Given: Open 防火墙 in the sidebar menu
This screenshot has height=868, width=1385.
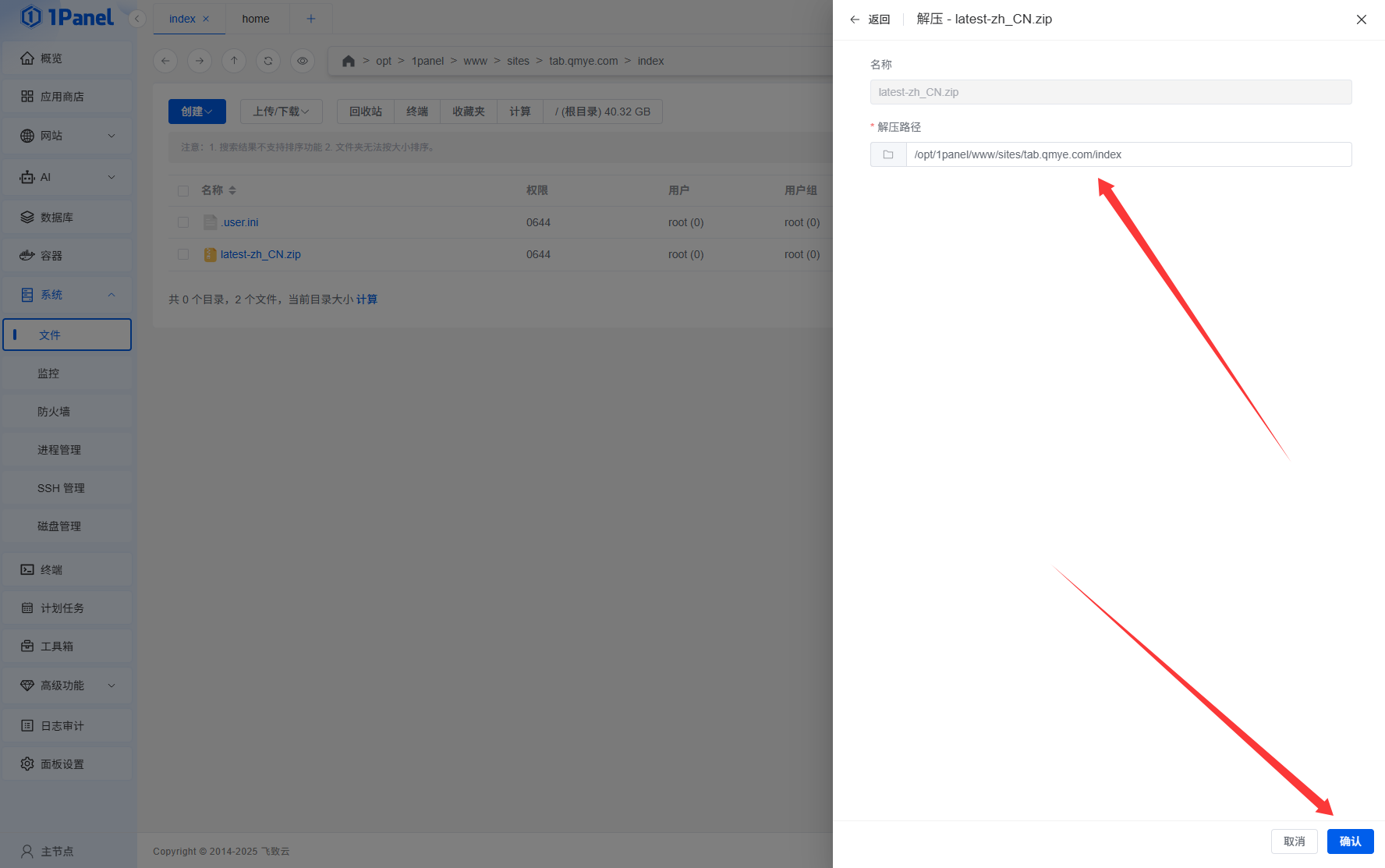Looking at the screenshot, I should pyautogui.click(x=54, y=412).
